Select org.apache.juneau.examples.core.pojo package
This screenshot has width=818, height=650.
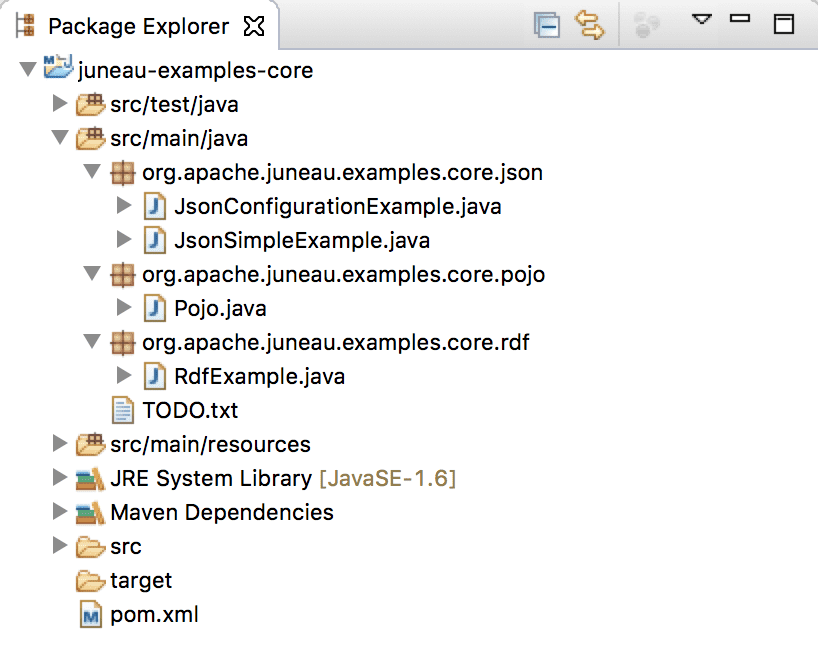click(343, 275)
